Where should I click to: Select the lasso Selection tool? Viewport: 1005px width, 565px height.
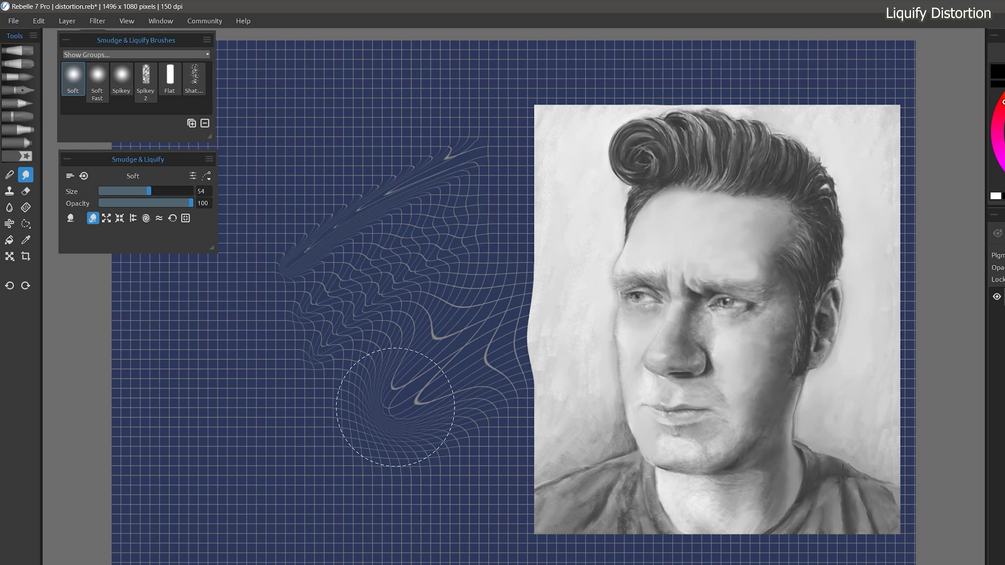point(26,224)
